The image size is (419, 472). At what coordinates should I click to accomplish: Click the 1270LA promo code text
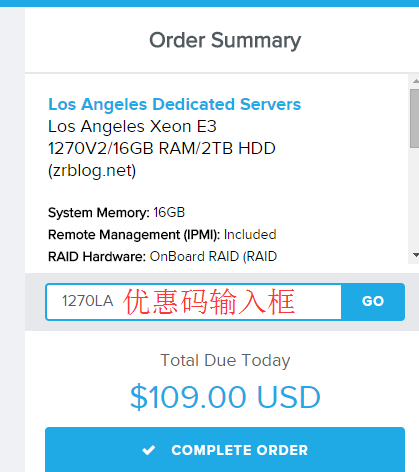88,301
